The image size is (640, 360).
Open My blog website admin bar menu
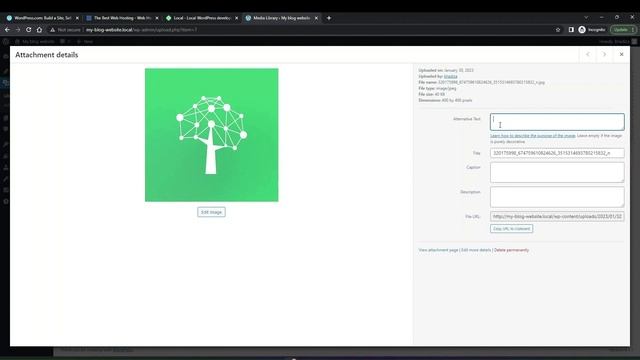pyautogui.click(x=35, y=41)
